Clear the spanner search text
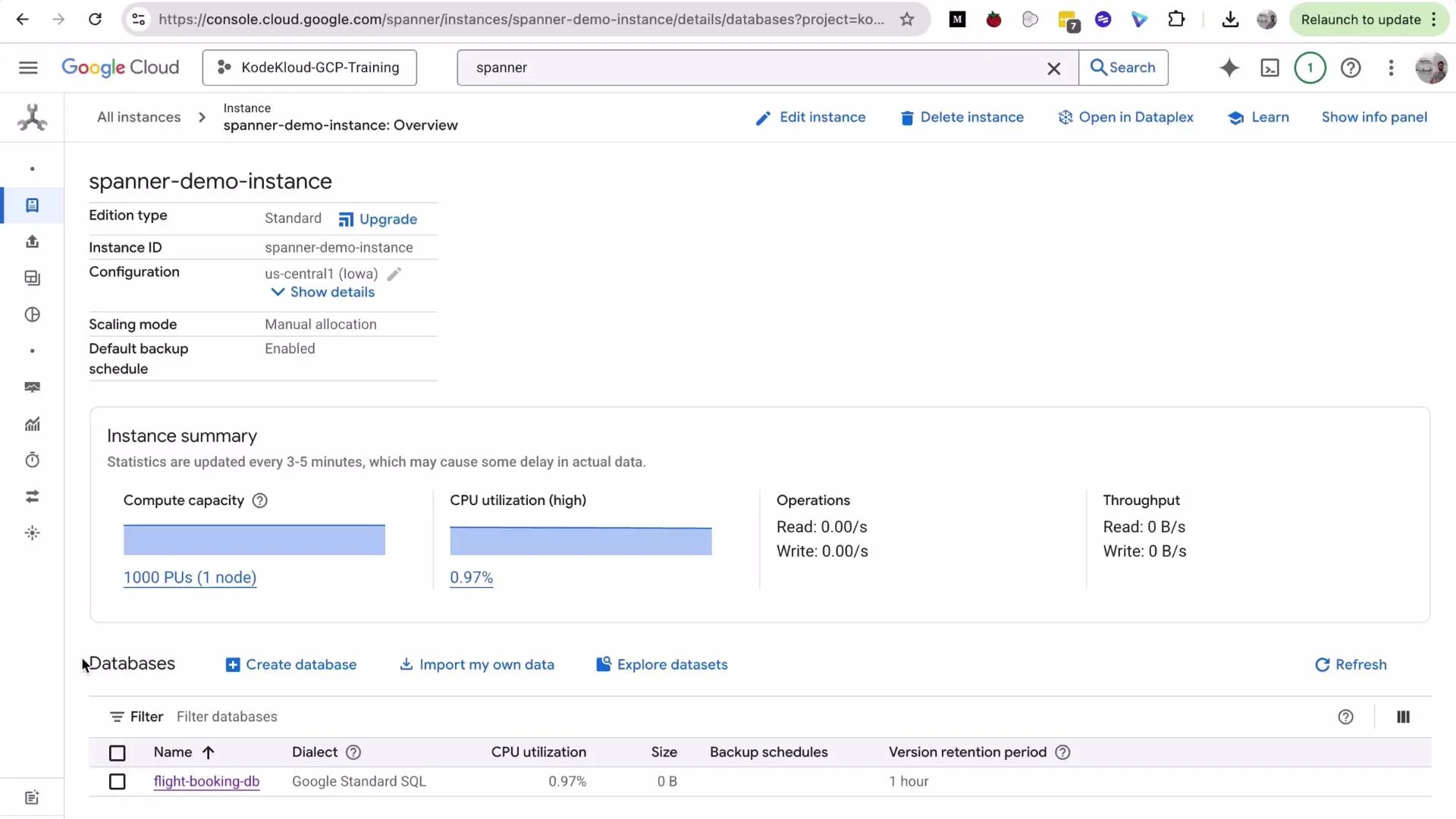The height and width of the screenshot is (819, 1456). pyautogui.click(x=1053, y=68)
